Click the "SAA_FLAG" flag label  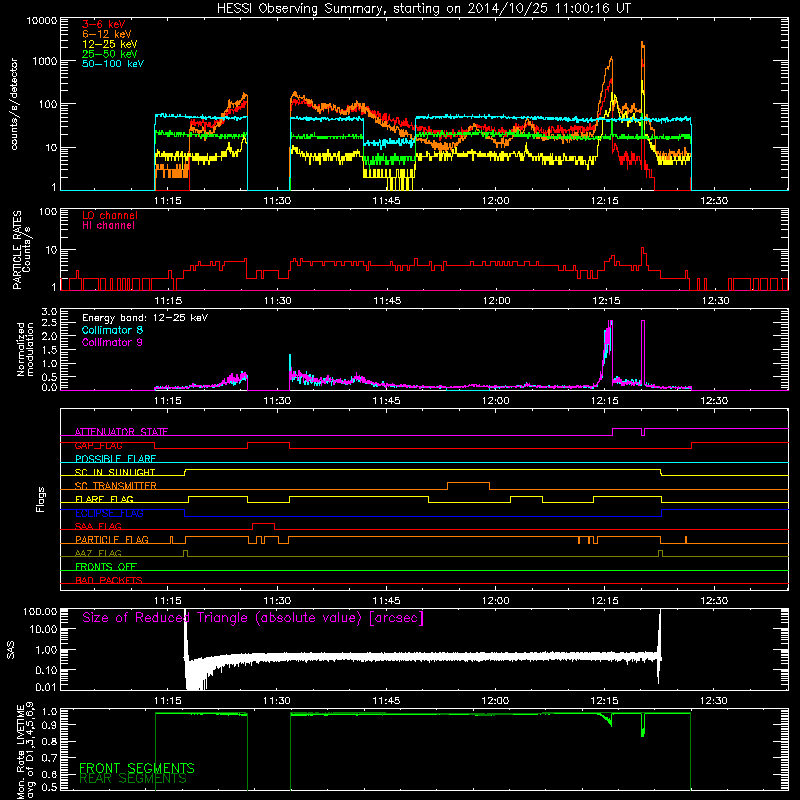98,526
